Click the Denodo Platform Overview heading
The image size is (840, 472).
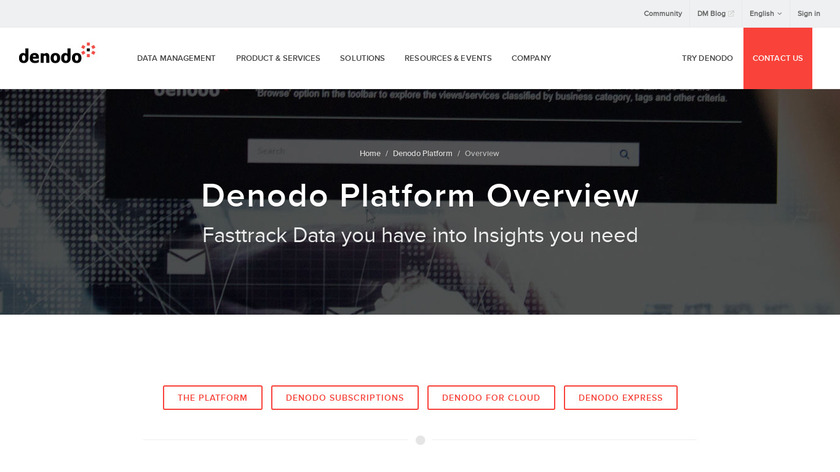(420, 196)
